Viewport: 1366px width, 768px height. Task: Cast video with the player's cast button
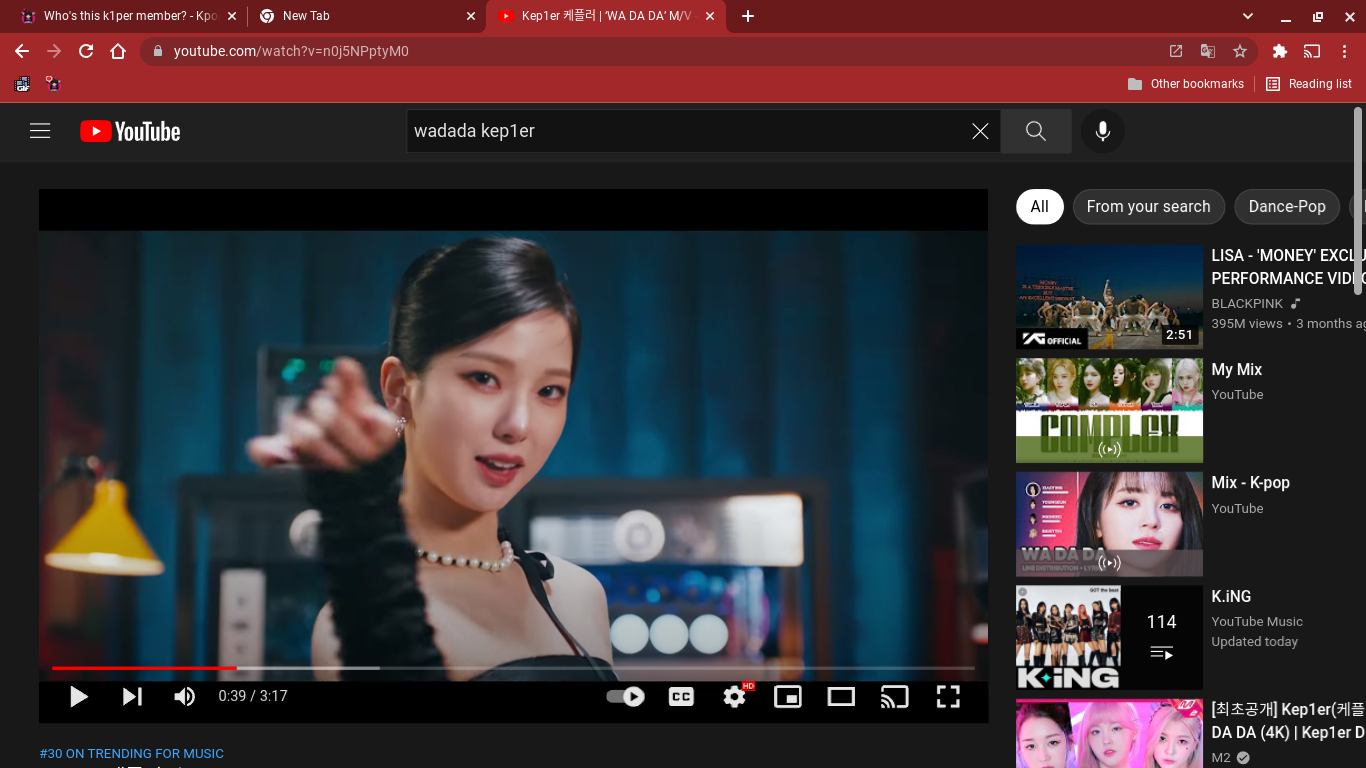894,696
